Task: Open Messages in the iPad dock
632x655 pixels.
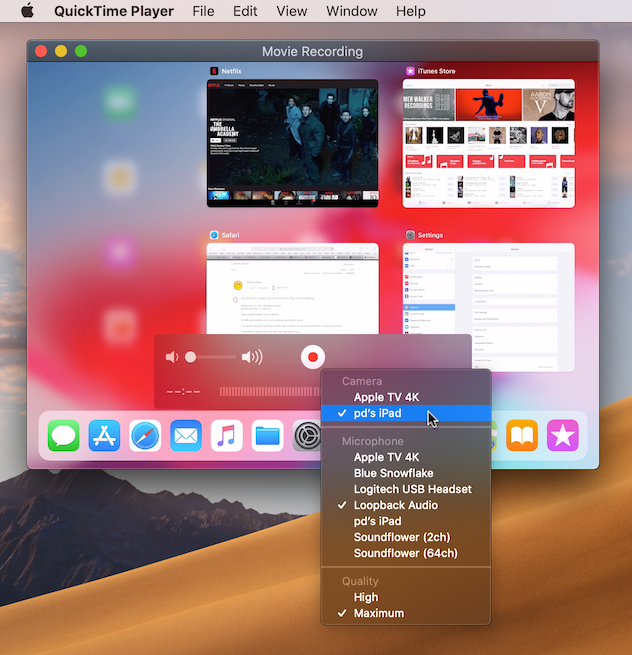Action: 63,436
